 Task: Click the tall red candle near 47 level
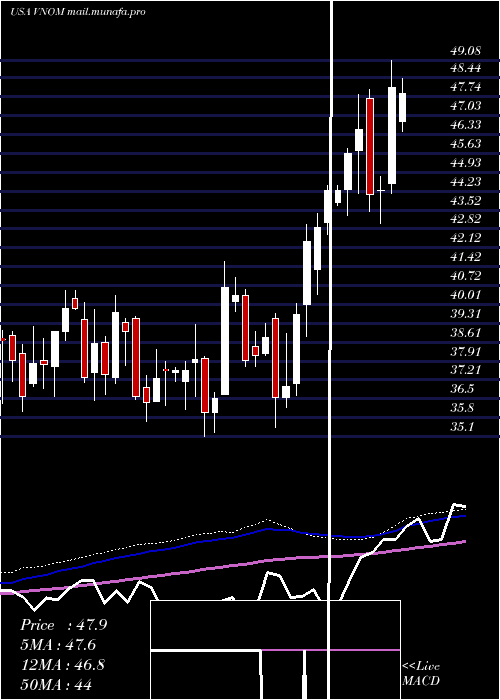(370, 146)
